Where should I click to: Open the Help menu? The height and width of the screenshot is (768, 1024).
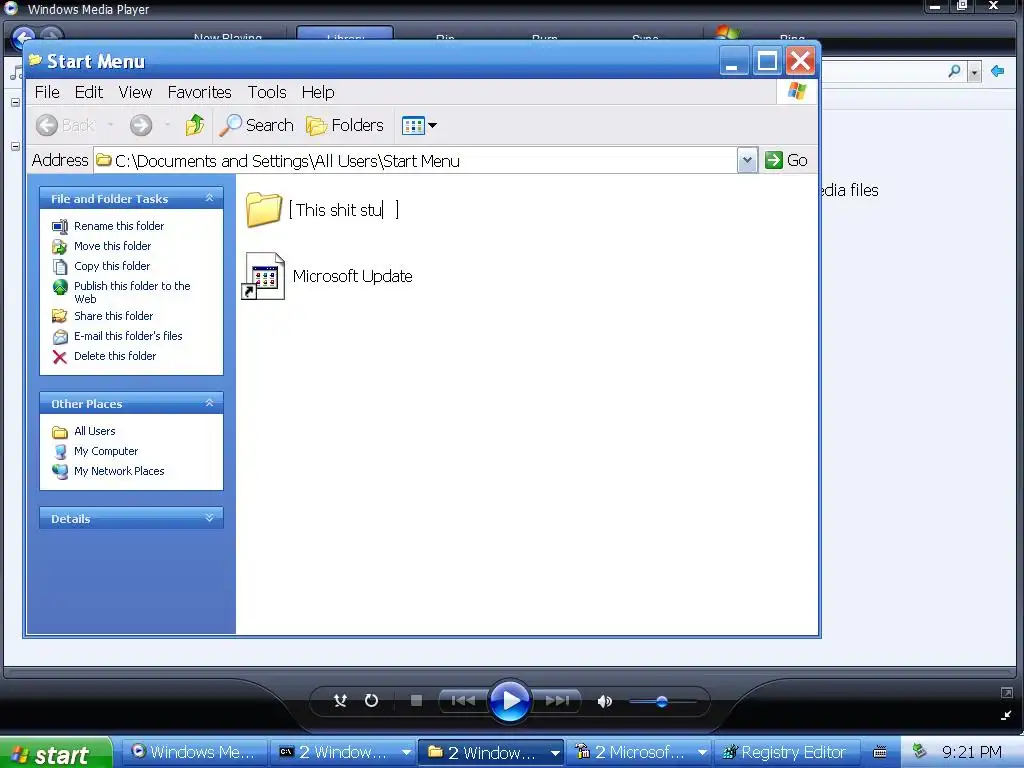point(318,92)
